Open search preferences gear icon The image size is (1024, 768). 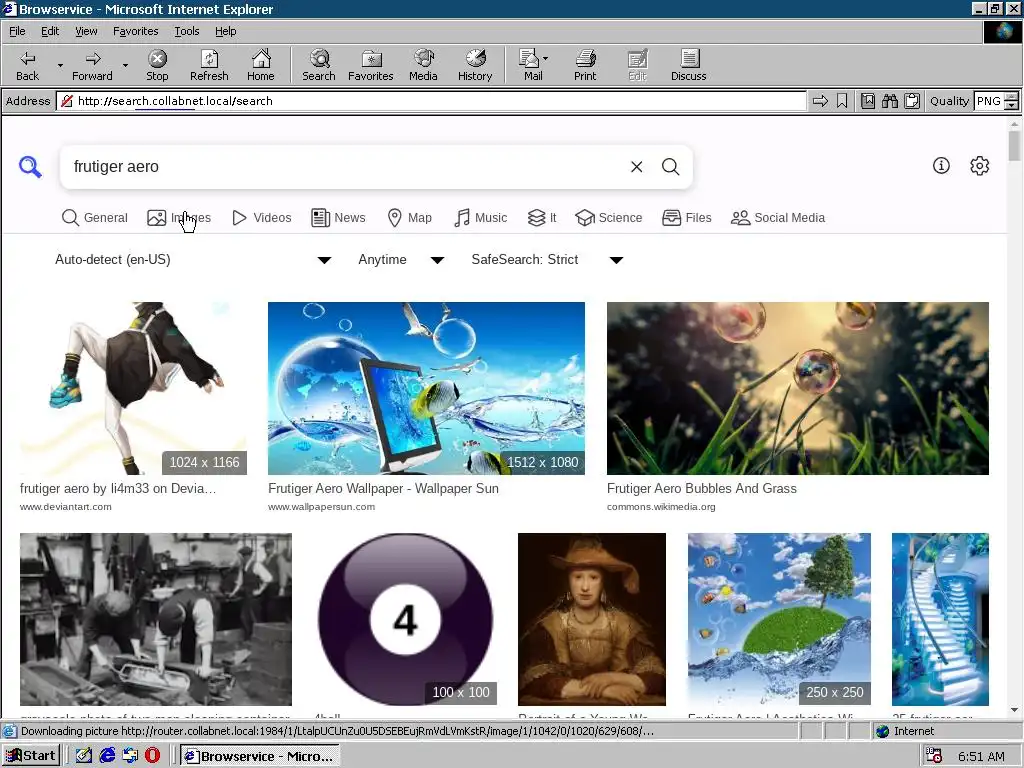[x=980, y=166]
